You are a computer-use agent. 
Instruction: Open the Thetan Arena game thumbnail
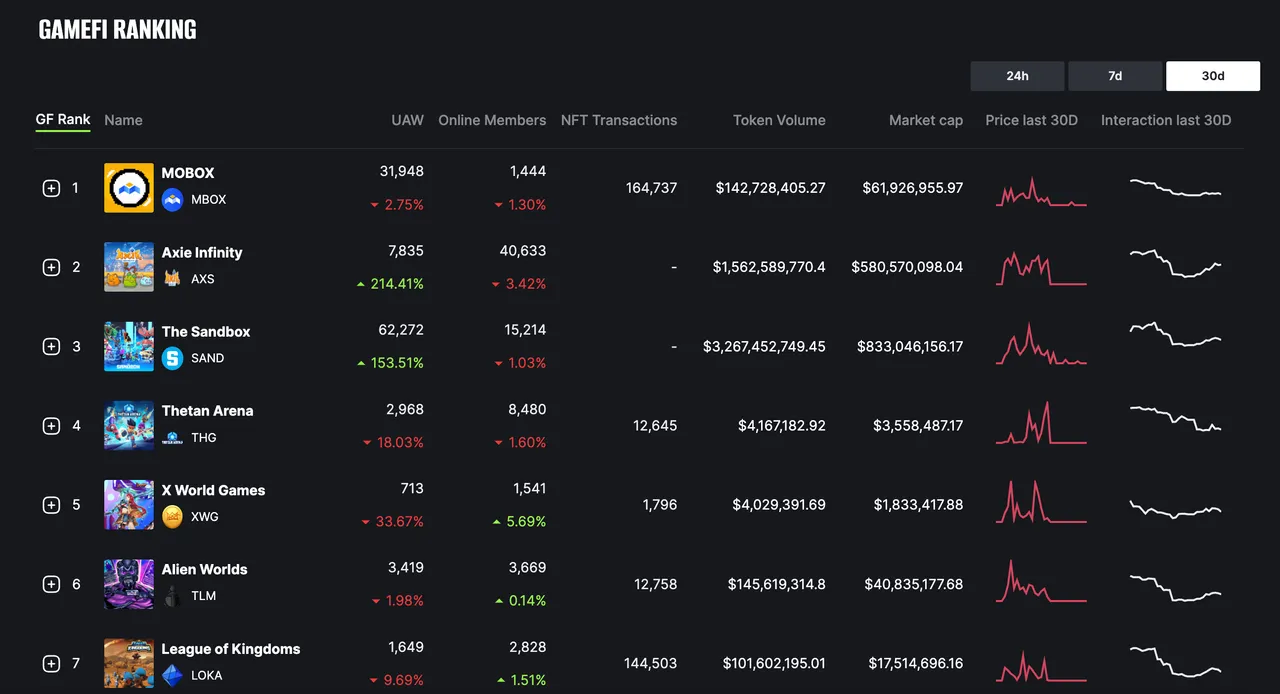[129, 425]
